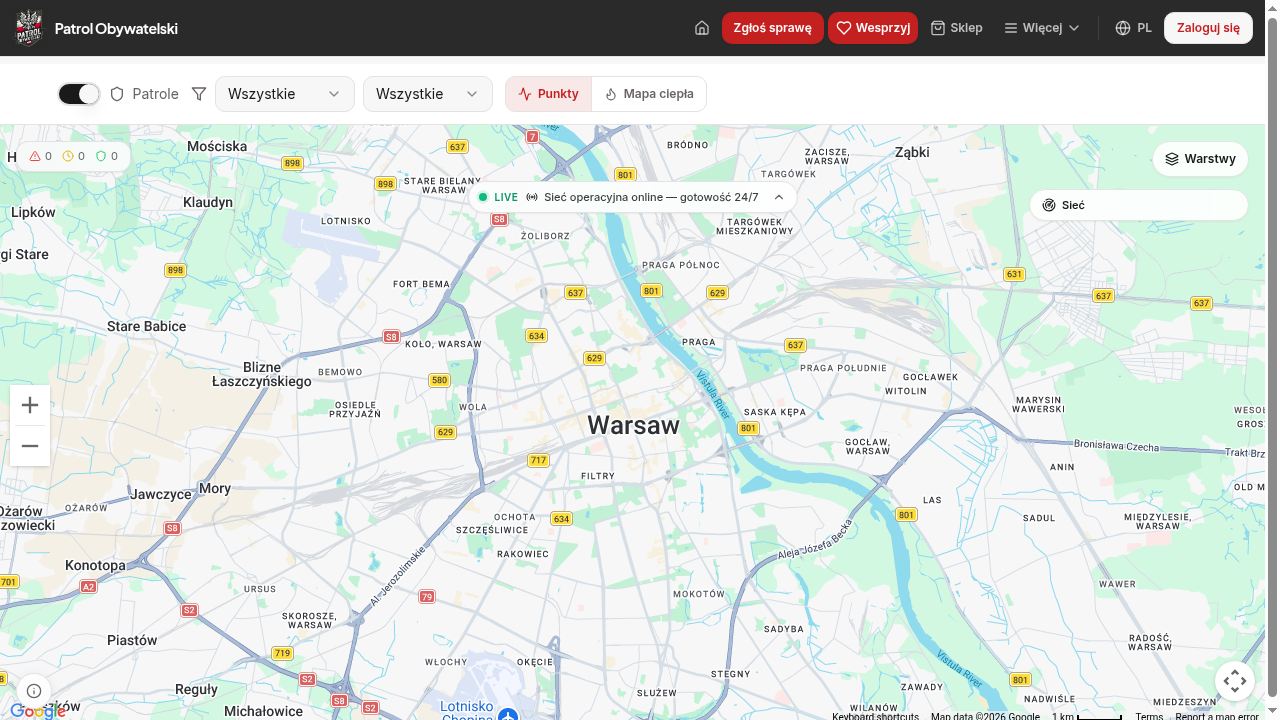Click the Stare Babice map label
The width and height of the screenshot is (1280, 720).
coord(147,326)
